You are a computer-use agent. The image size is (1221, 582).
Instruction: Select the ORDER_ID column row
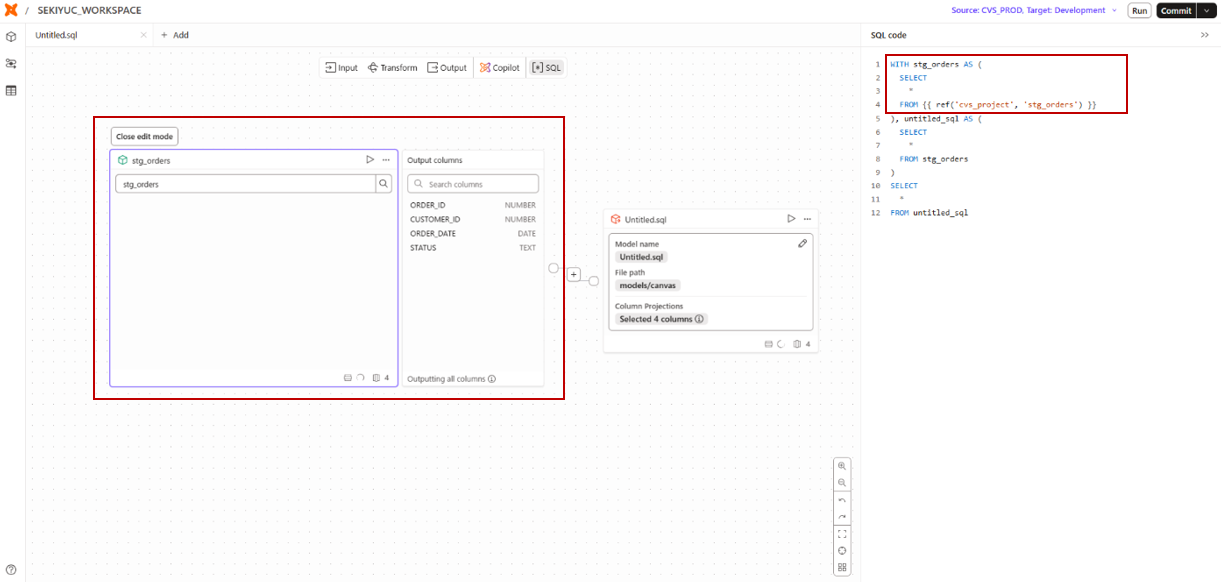tap(473, 205)
